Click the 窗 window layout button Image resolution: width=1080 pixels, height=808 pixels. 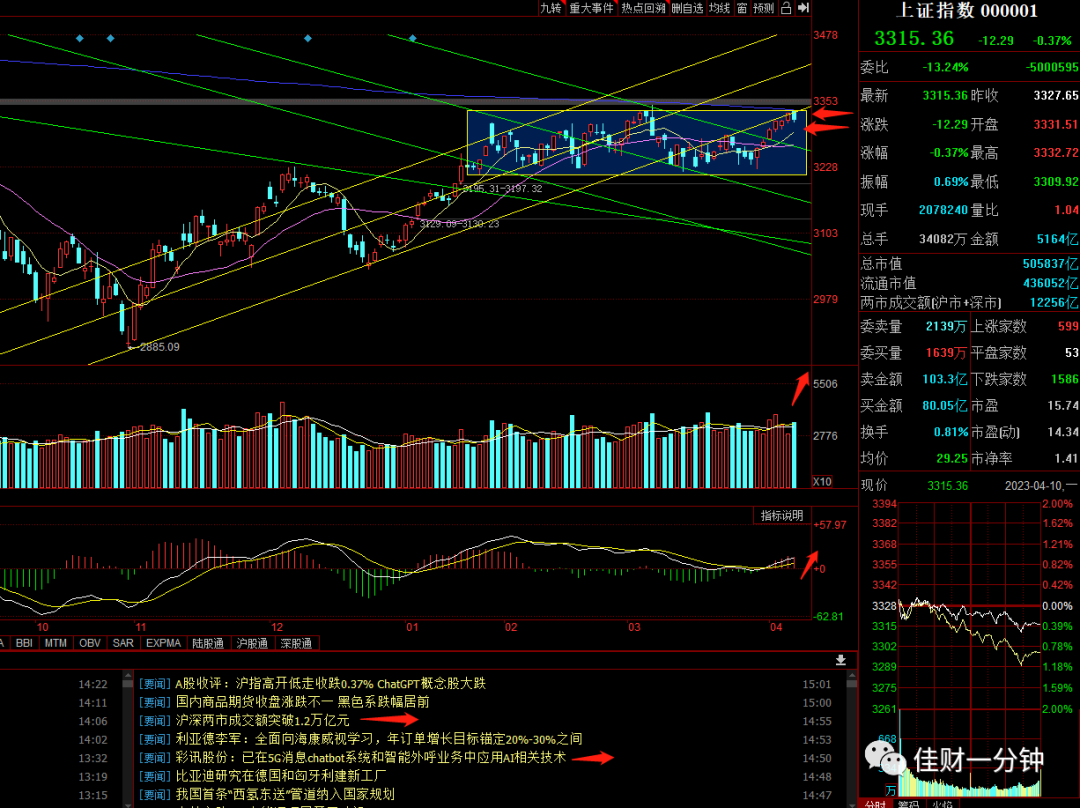point(742,8)
